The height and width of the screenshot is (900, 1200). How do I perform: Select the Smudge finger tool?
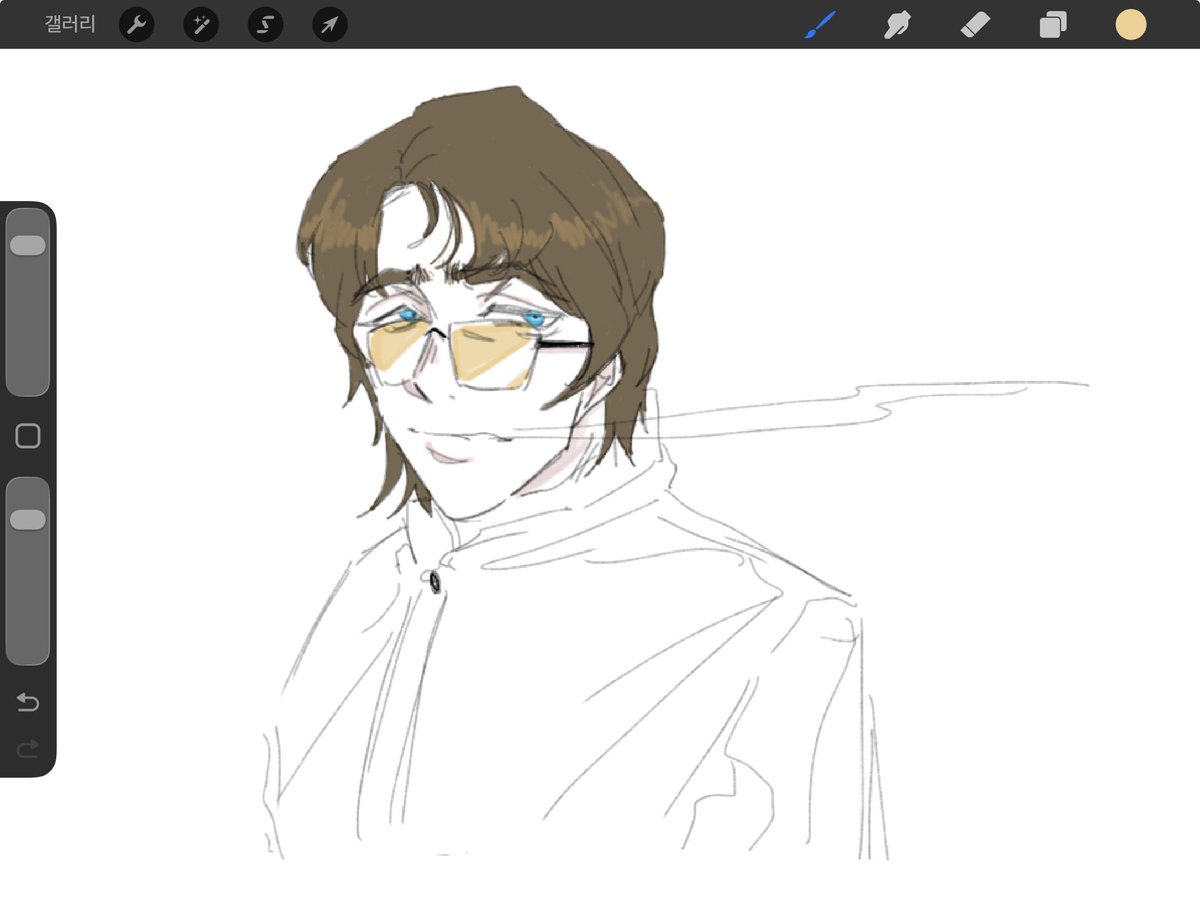[897, 25]
